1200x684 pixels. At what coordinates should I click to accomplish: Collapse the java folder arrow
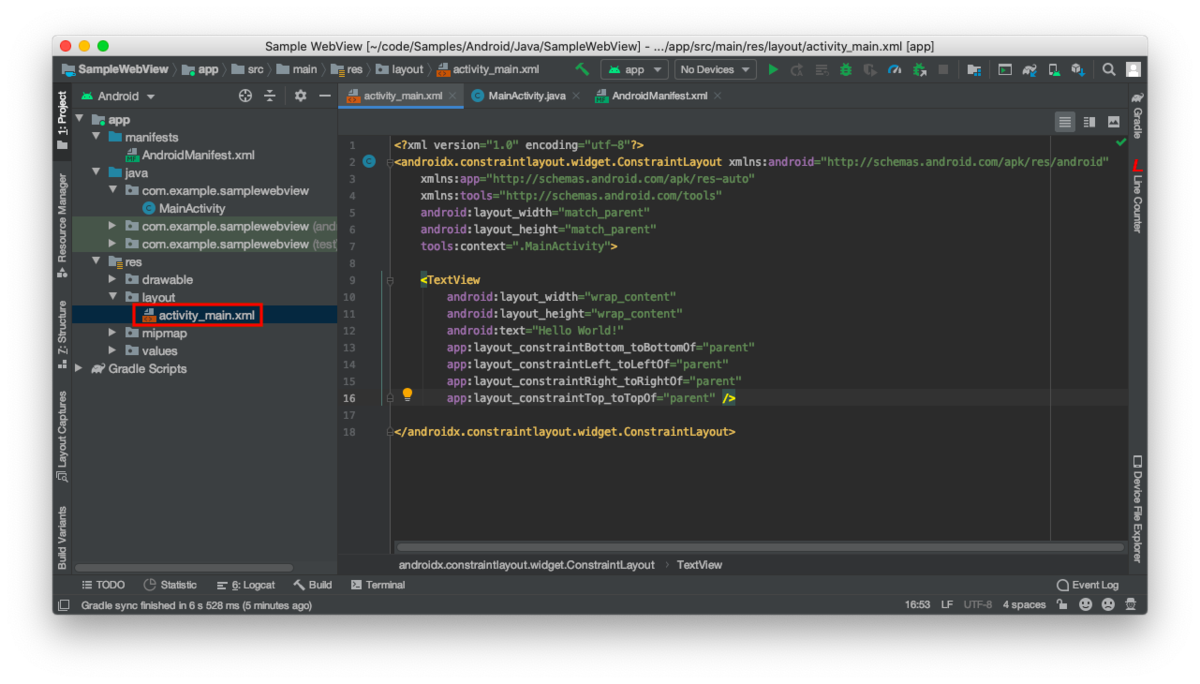[97, 173]
